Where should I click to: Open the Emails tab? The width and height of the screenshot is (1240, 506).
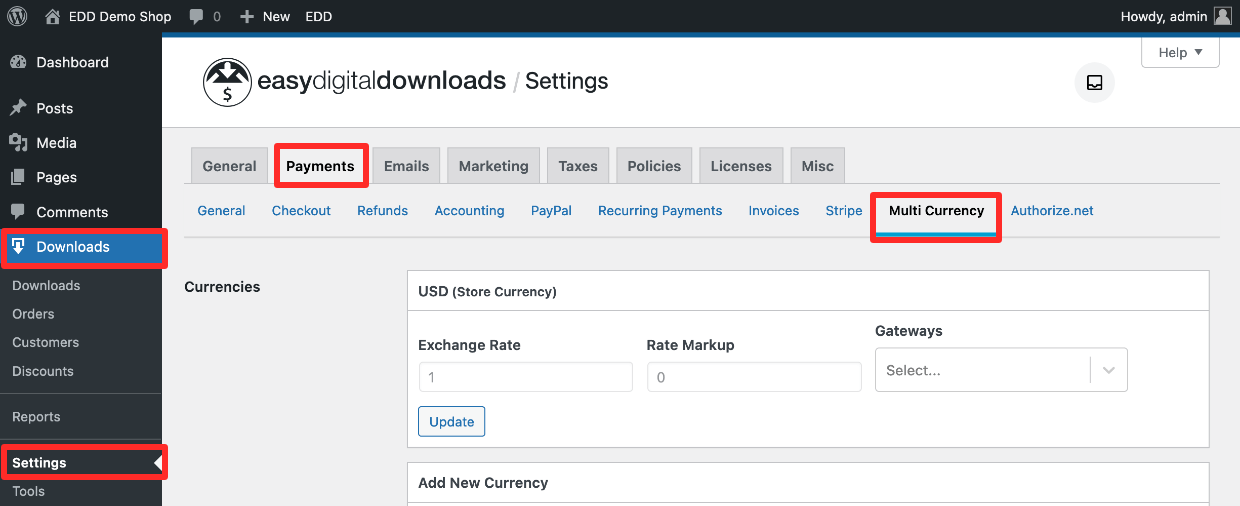tap(406, 166)
